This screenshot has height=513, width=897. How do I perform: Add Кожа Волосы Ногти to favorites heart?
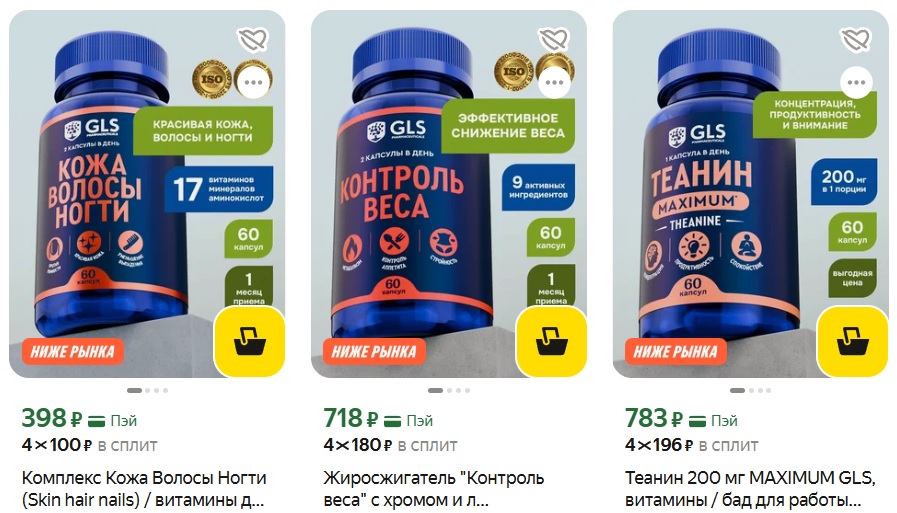[253, 39]
